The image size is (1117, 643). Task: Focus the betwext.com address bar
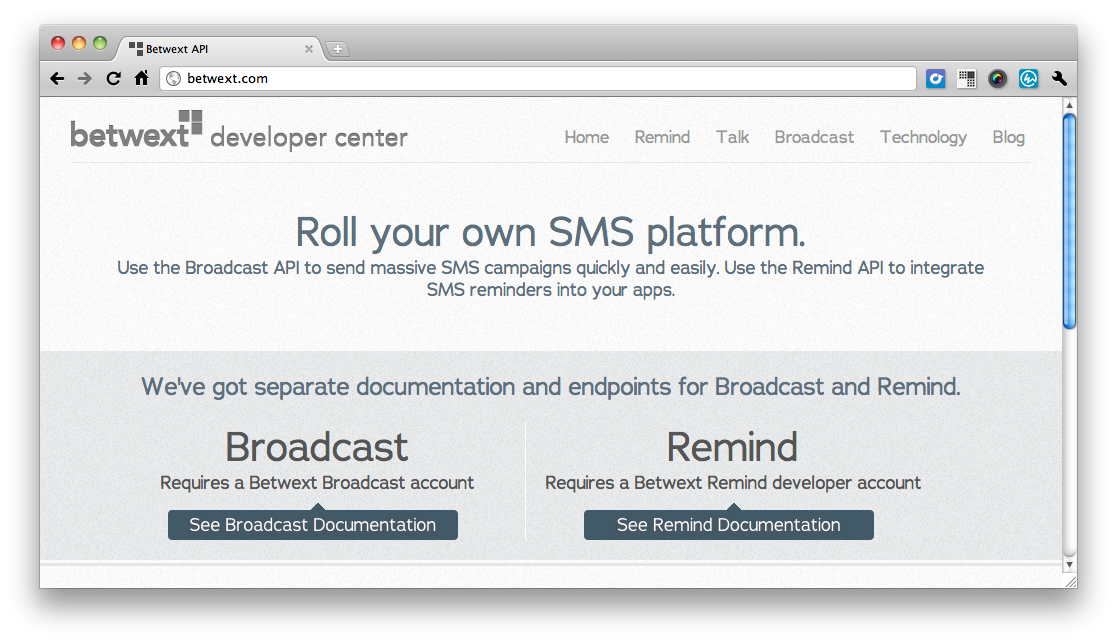(x=538, y=78)
